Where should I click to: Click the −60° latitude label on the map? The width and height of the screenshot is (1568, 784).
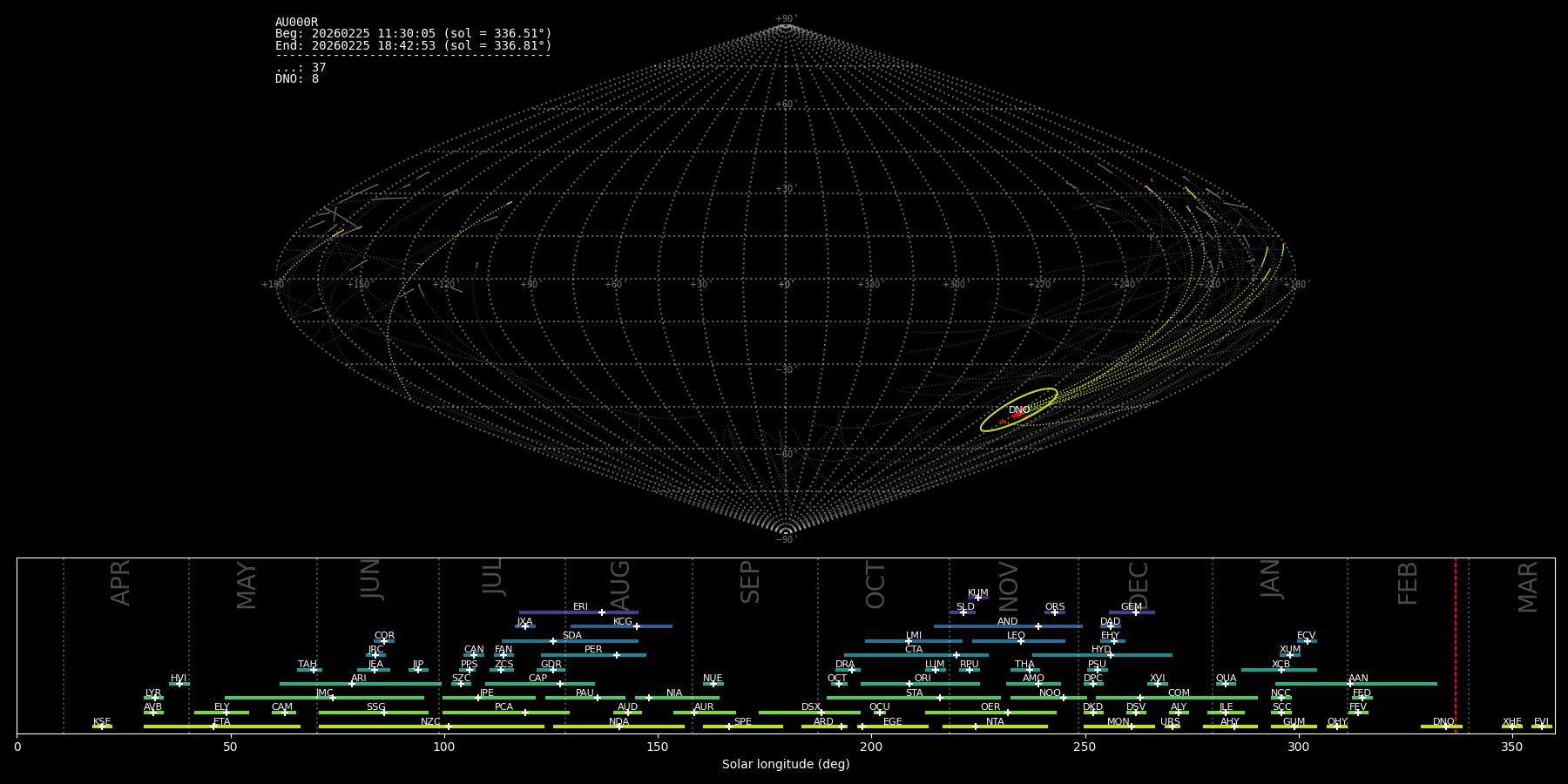click(786, 454)
